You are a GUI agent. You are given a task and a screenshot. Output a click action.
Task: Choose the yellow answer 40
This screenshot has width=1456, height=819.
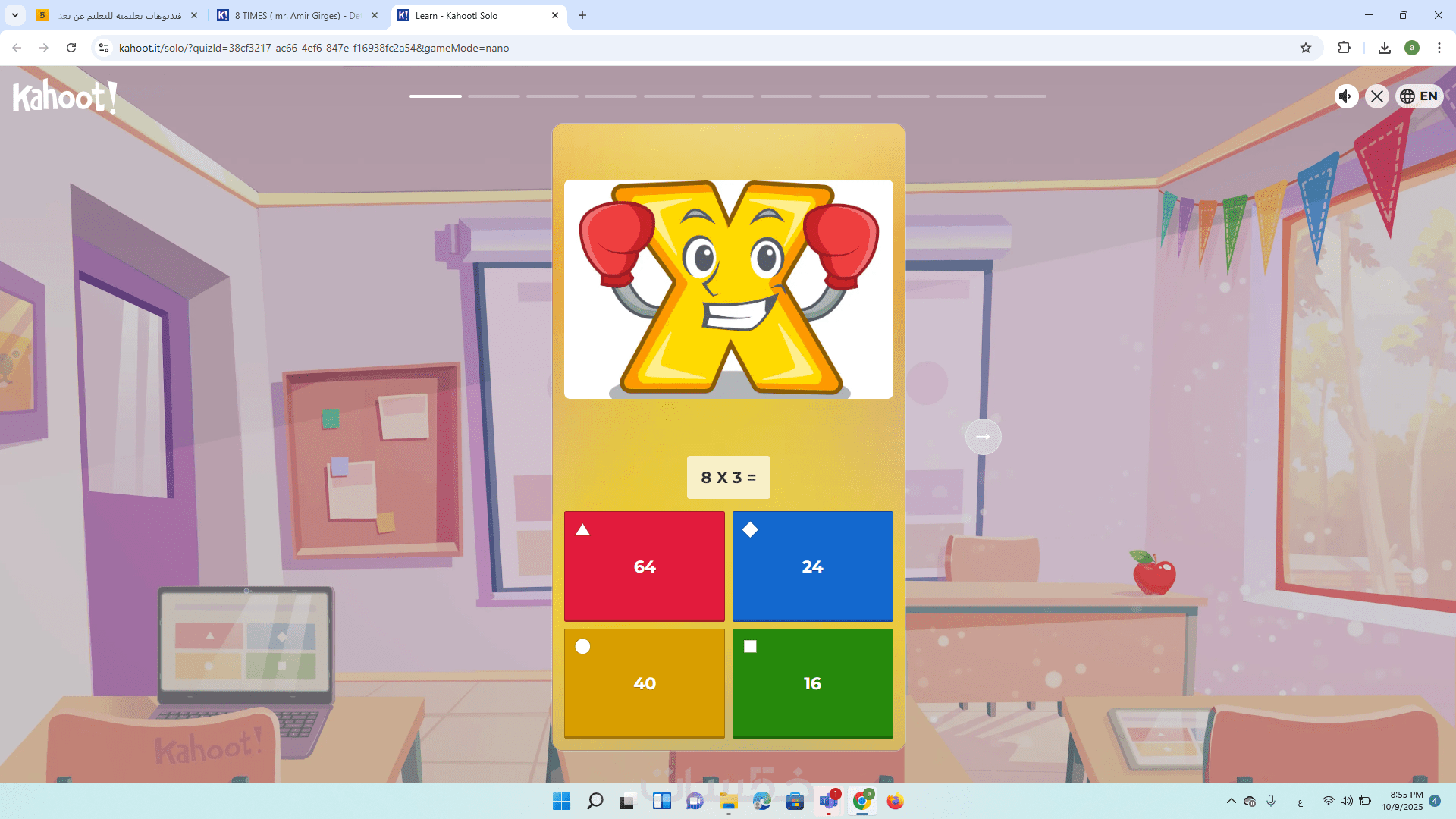[x=644, y=683]
